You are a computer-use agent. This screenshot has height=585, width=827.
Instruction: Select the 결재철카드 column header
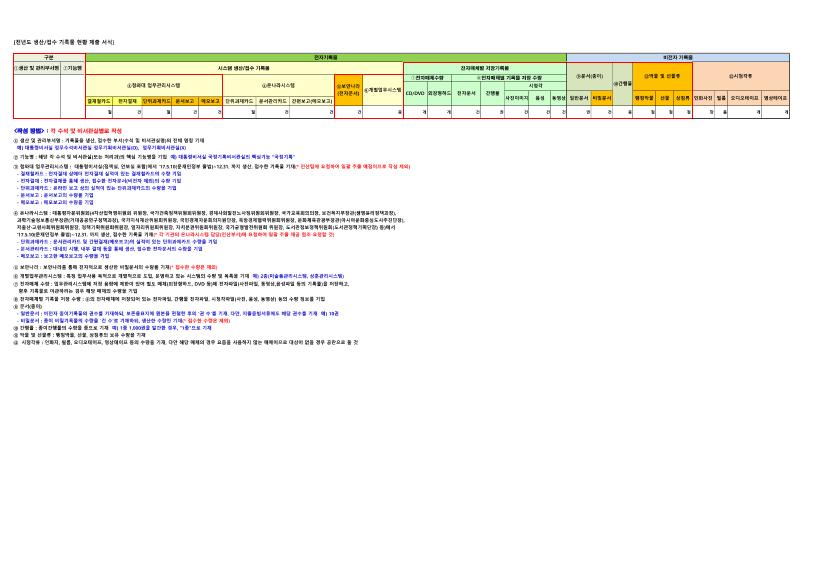pos(98,100)
